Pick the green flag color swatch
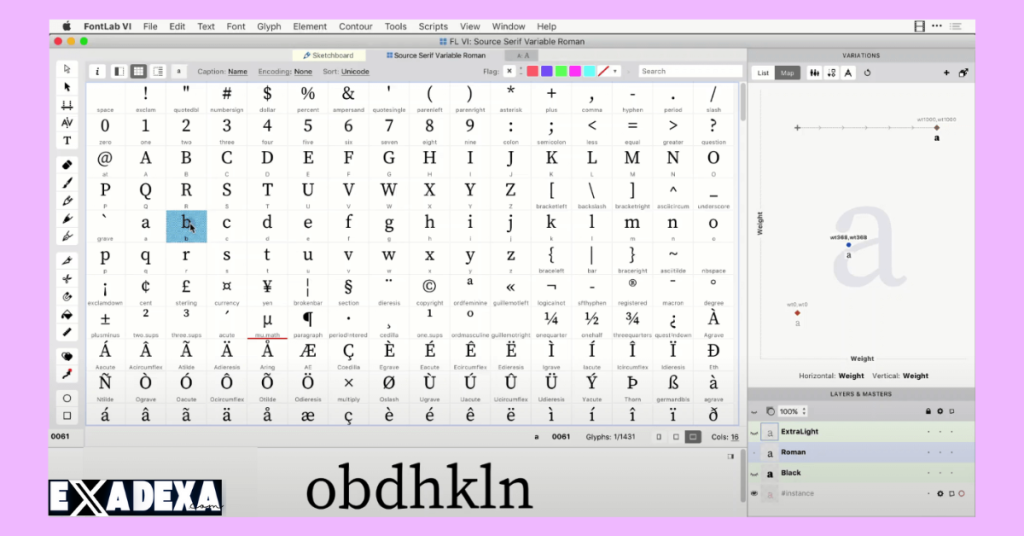This screenshot has width=1024, height=536. point(561,71)
